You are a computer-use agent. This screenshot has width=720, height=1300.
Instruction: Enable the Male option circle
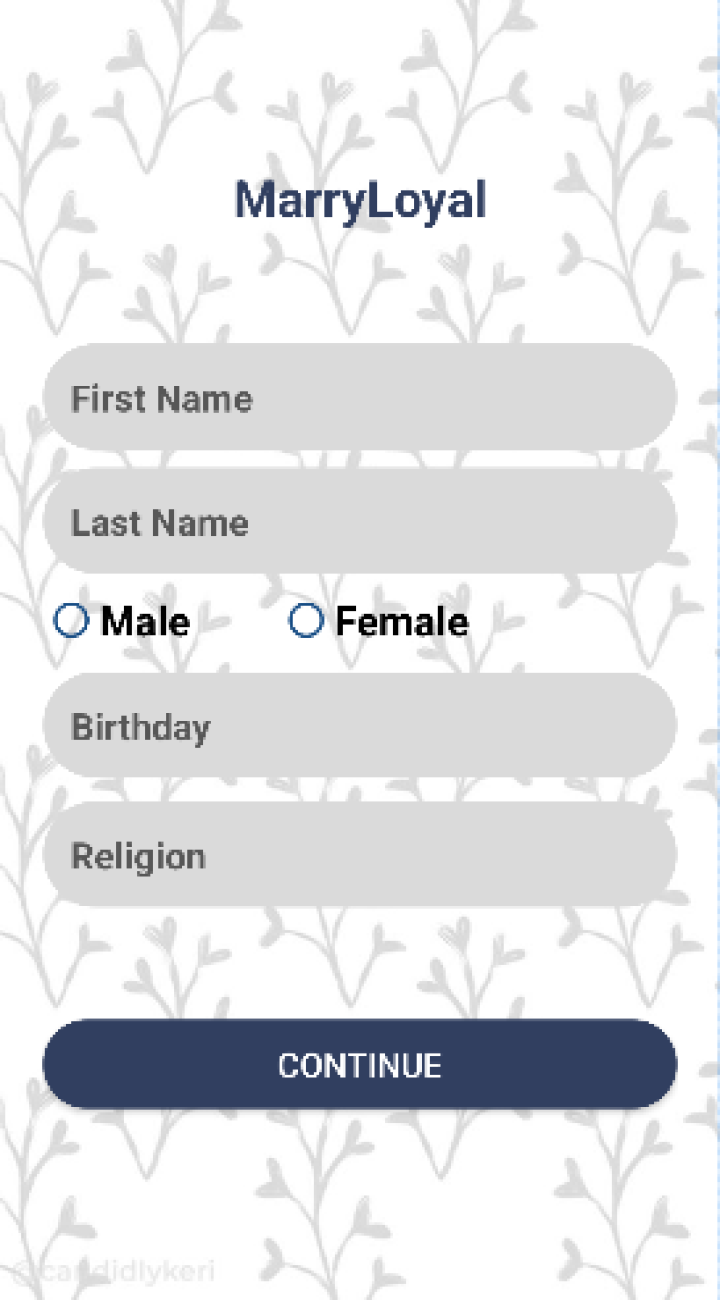71,621
